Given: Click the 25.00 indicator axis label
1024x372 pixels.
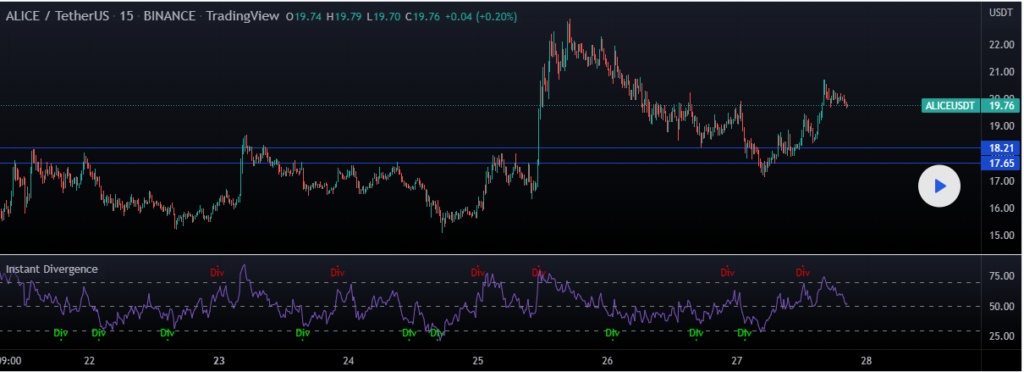Looking at the screenshot, I should (1001, 336).
